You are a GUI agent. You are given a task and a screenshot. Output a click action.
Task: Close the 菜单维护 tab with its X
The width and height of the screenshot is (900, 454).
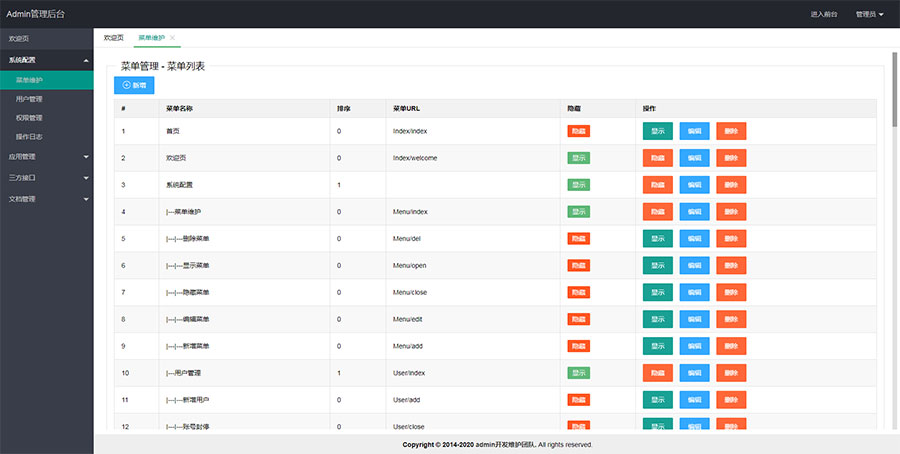[x=172, y=38]
